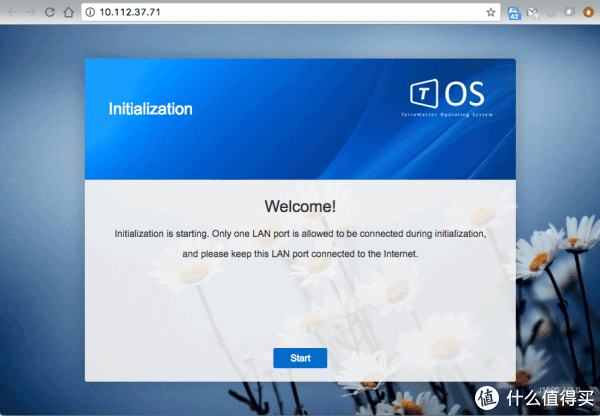Screen dimensions: 600x416
Task: Click the Start button
Action: (x=300, y=358)
